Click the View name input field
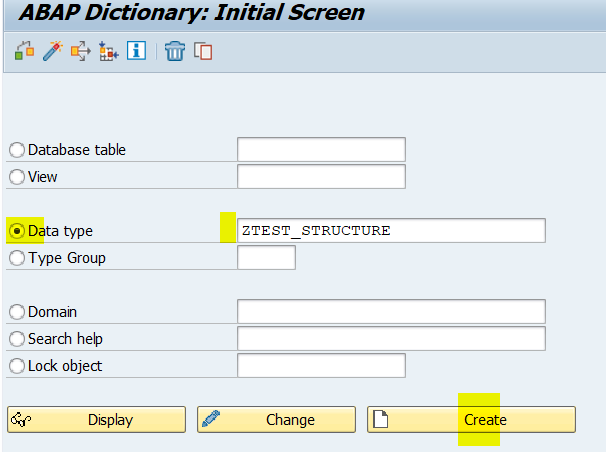Image resolution: width=606 pixels, height=452 pixels. click(x=322, y=177)
